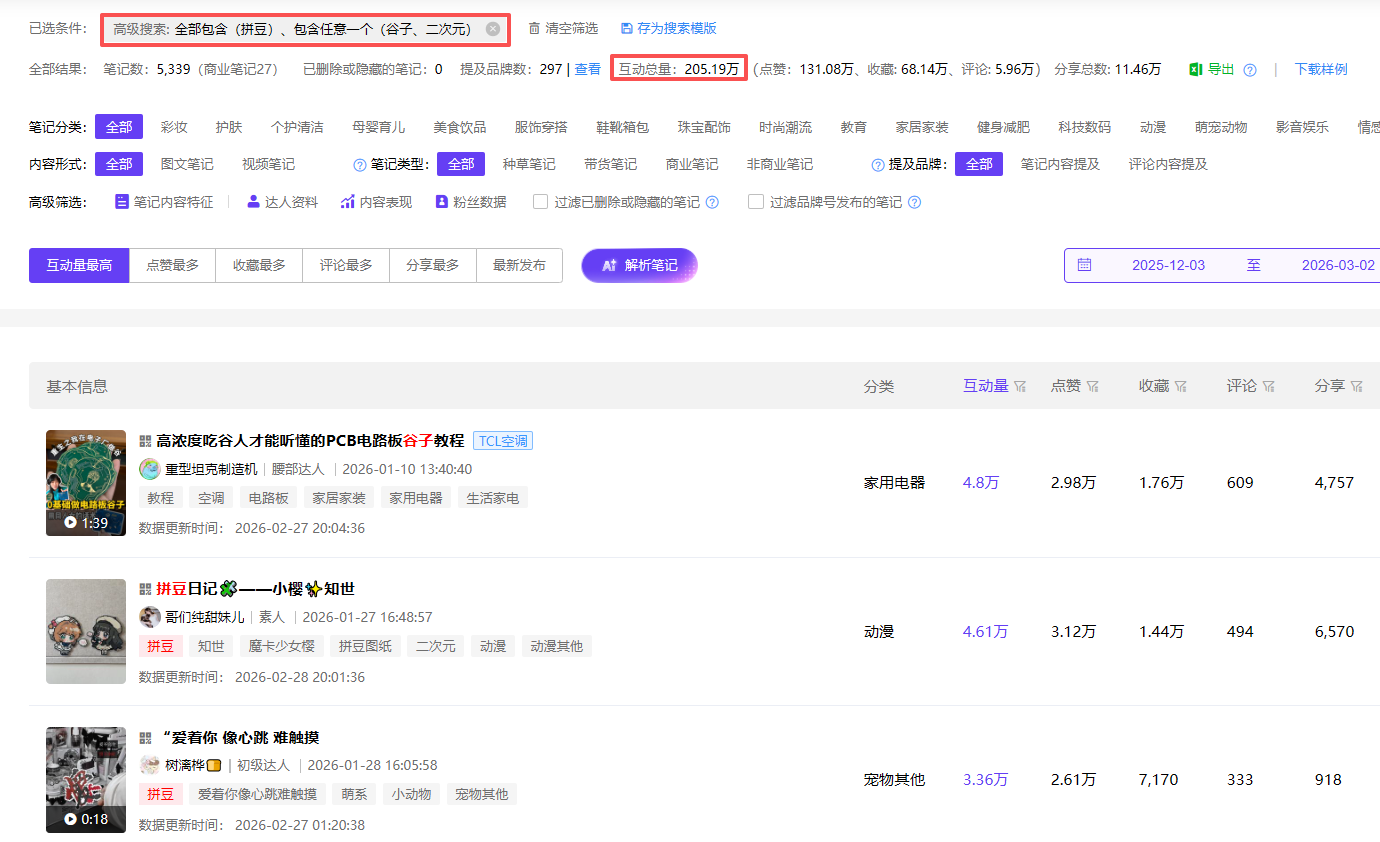The height and width of the screenshot is (842, 1380).
Task: Select the 最新发布 sort tab
Action: click(x=519, y=265)
